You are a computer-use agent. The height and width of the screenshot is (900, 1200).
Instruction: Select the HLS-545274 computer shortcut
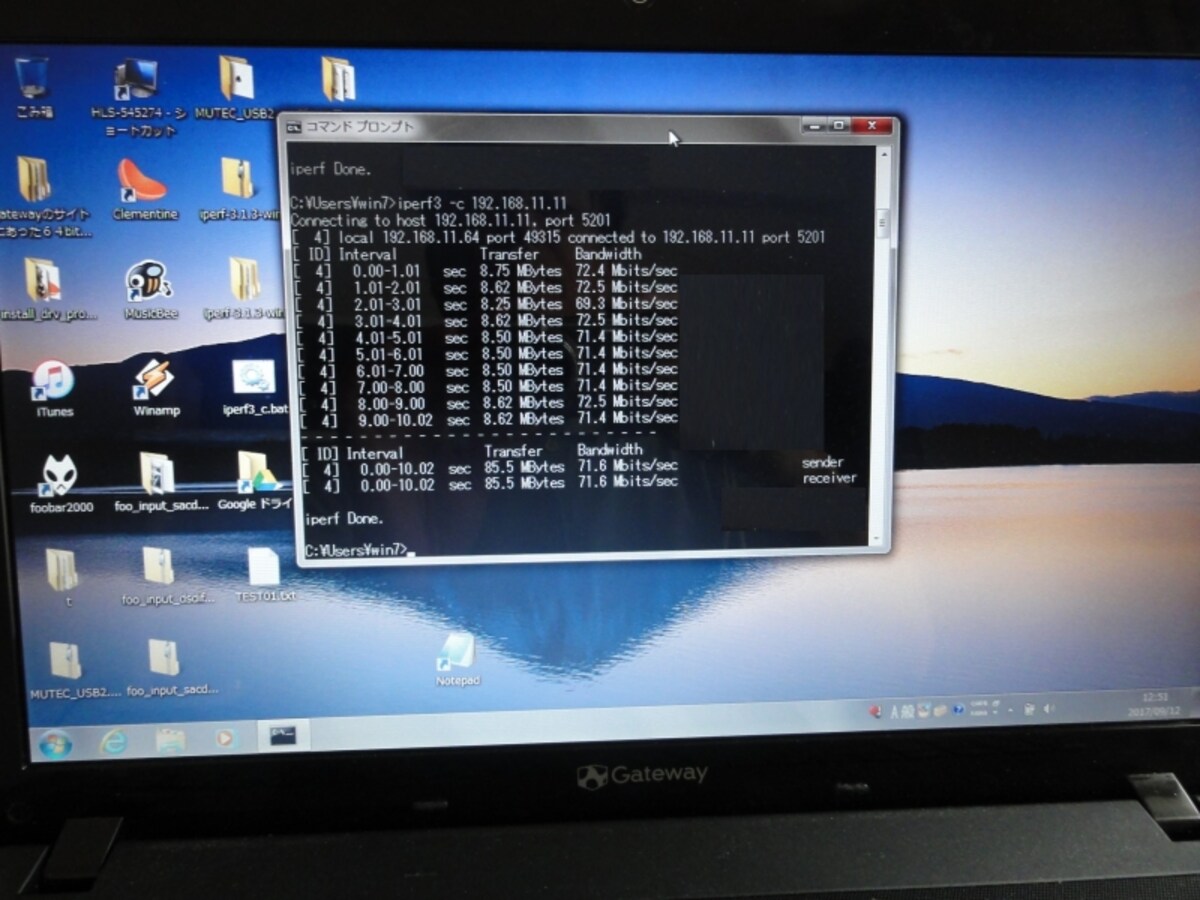point(138,98)
